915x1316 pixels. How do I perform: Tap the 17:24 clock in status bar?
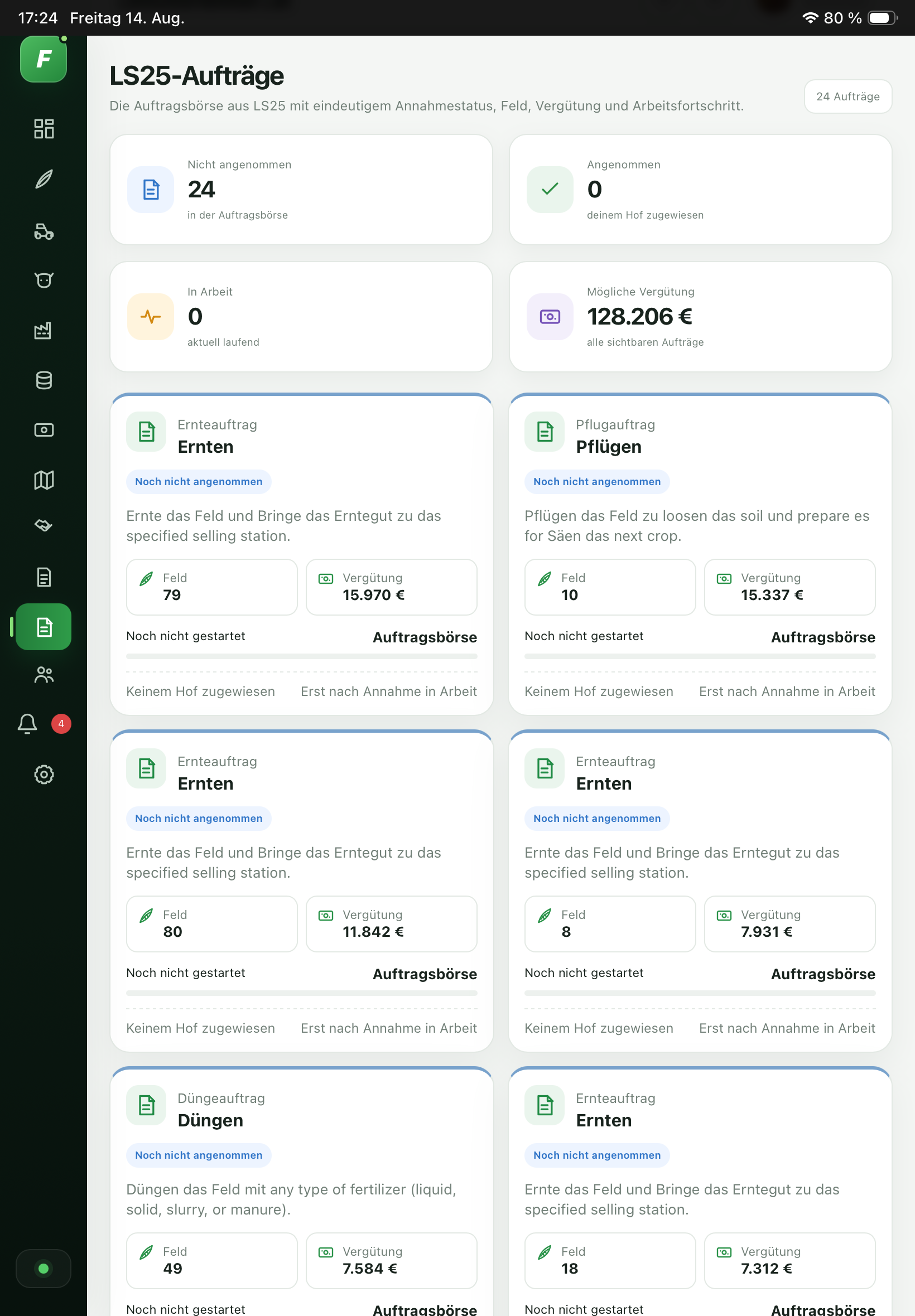38,18
